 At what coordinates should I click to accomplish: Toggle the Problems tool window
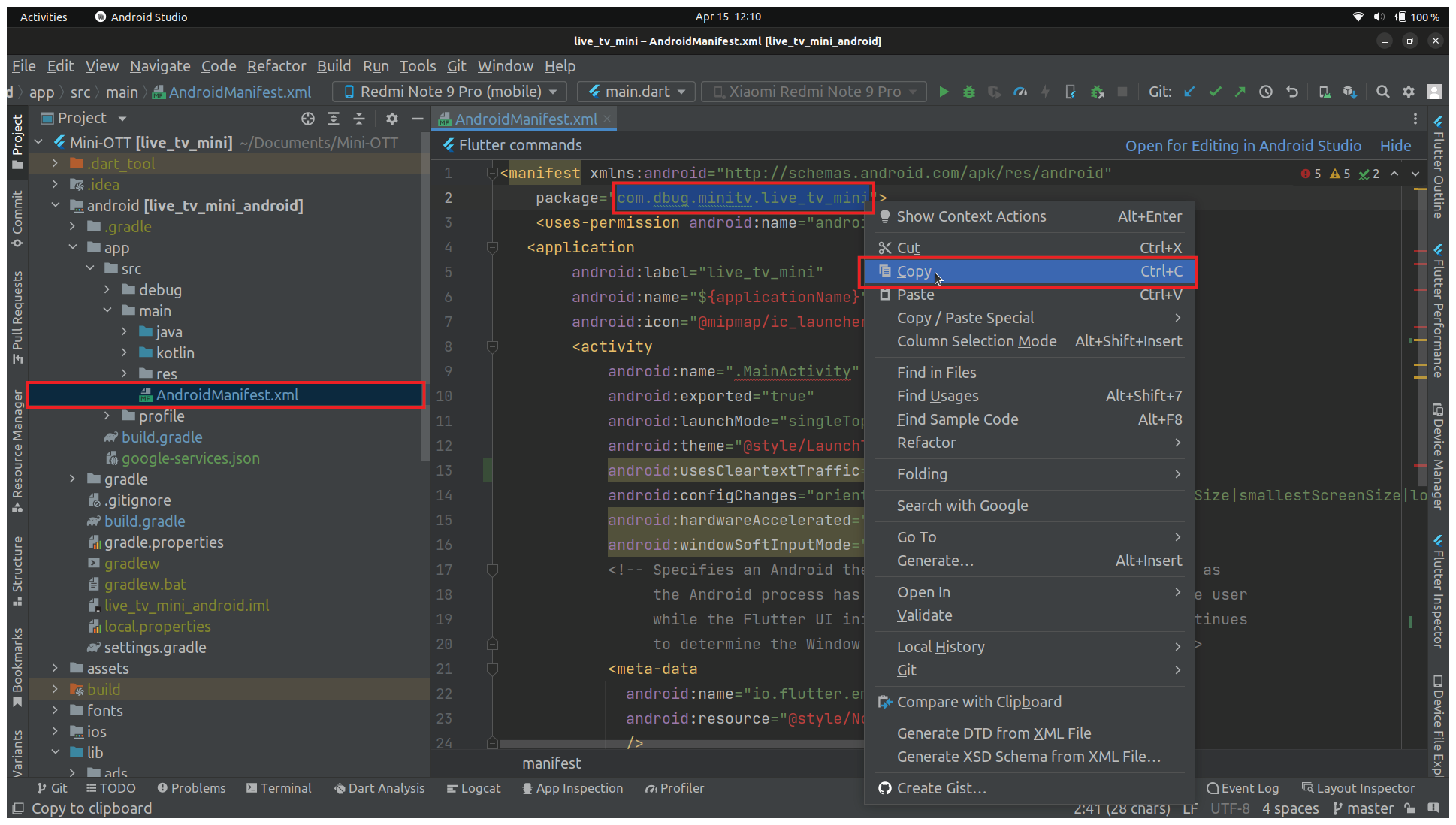coord(192,788)
